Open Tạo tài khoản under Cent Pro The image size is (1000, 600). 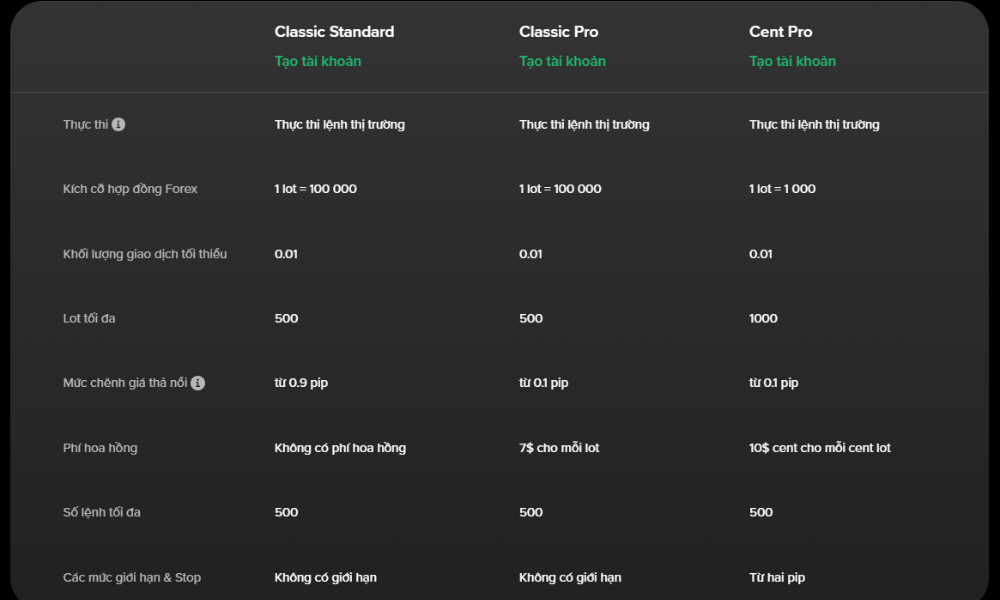coord(792,61)
